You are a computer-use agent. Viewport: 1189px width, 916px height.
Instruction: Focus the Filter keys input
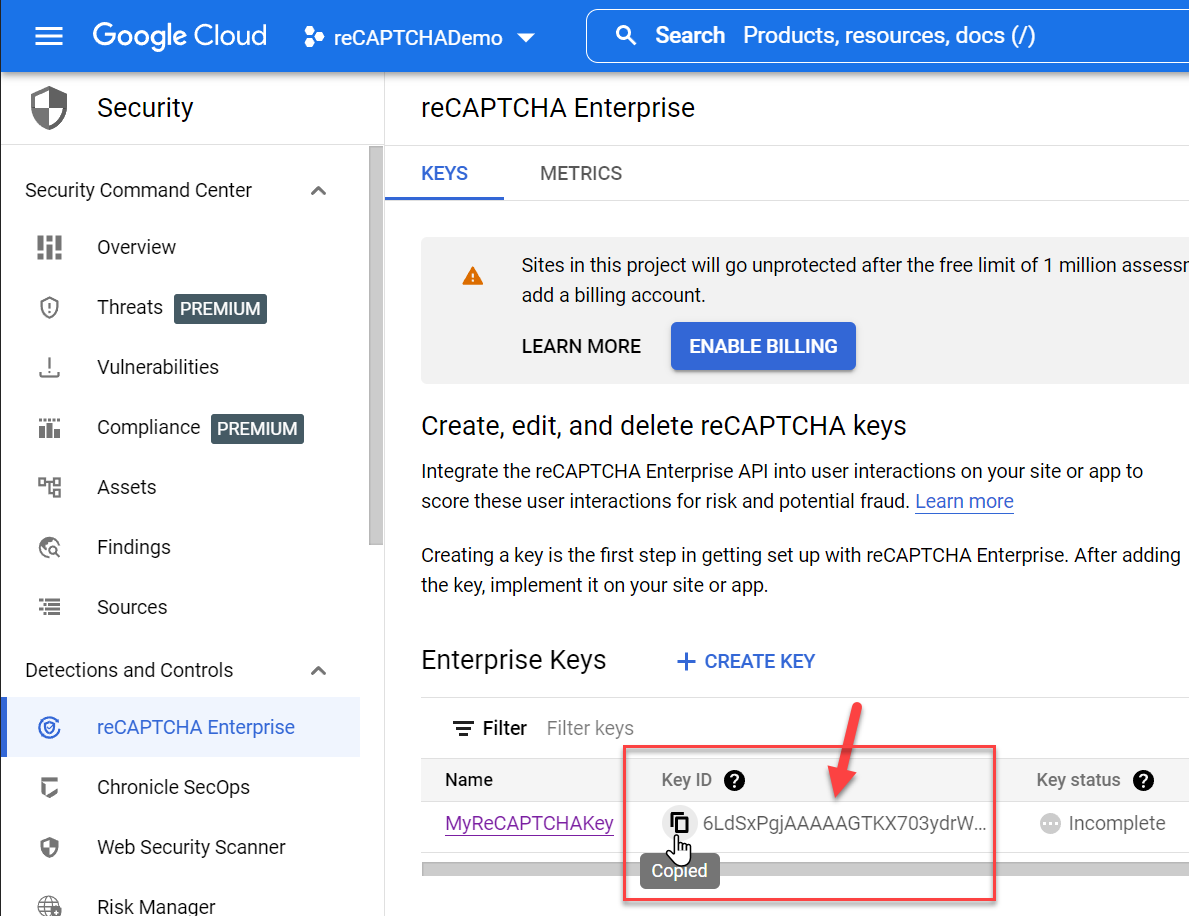coord(590,728)
